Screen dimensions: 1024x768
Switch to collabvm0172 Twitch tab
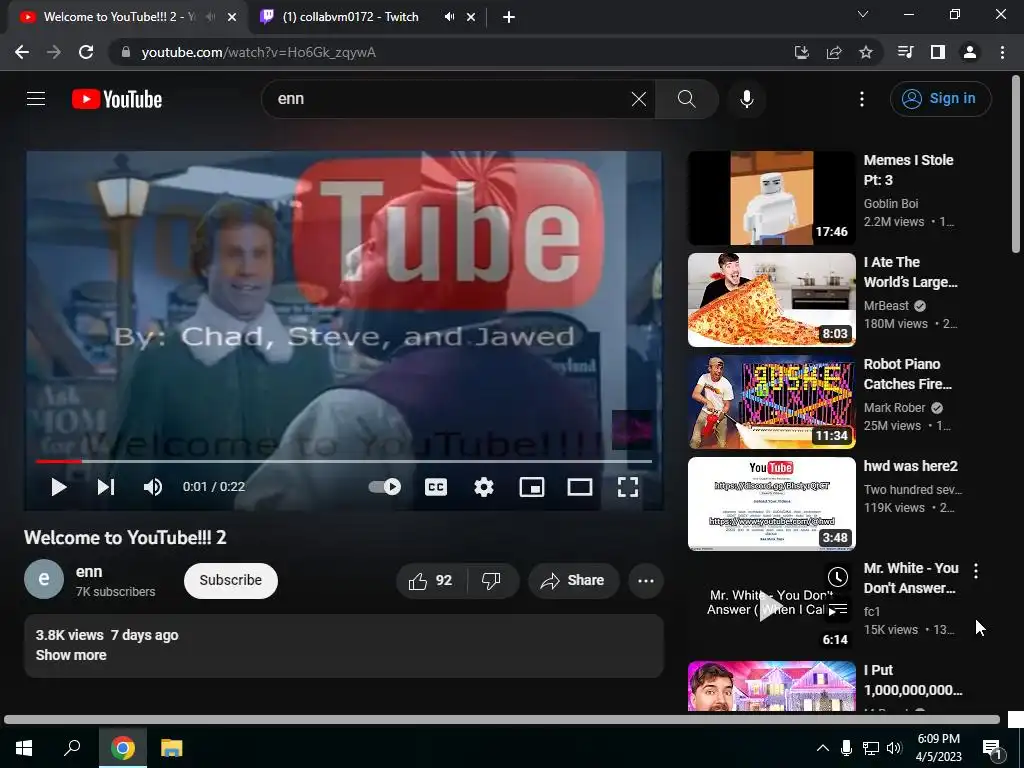click(350, 17)
